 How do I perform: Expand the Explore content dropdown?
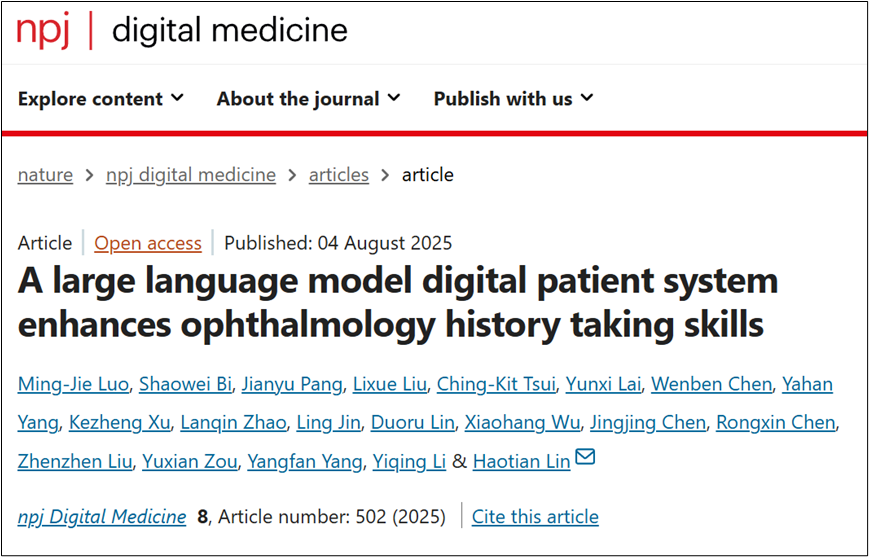[100, 98]
